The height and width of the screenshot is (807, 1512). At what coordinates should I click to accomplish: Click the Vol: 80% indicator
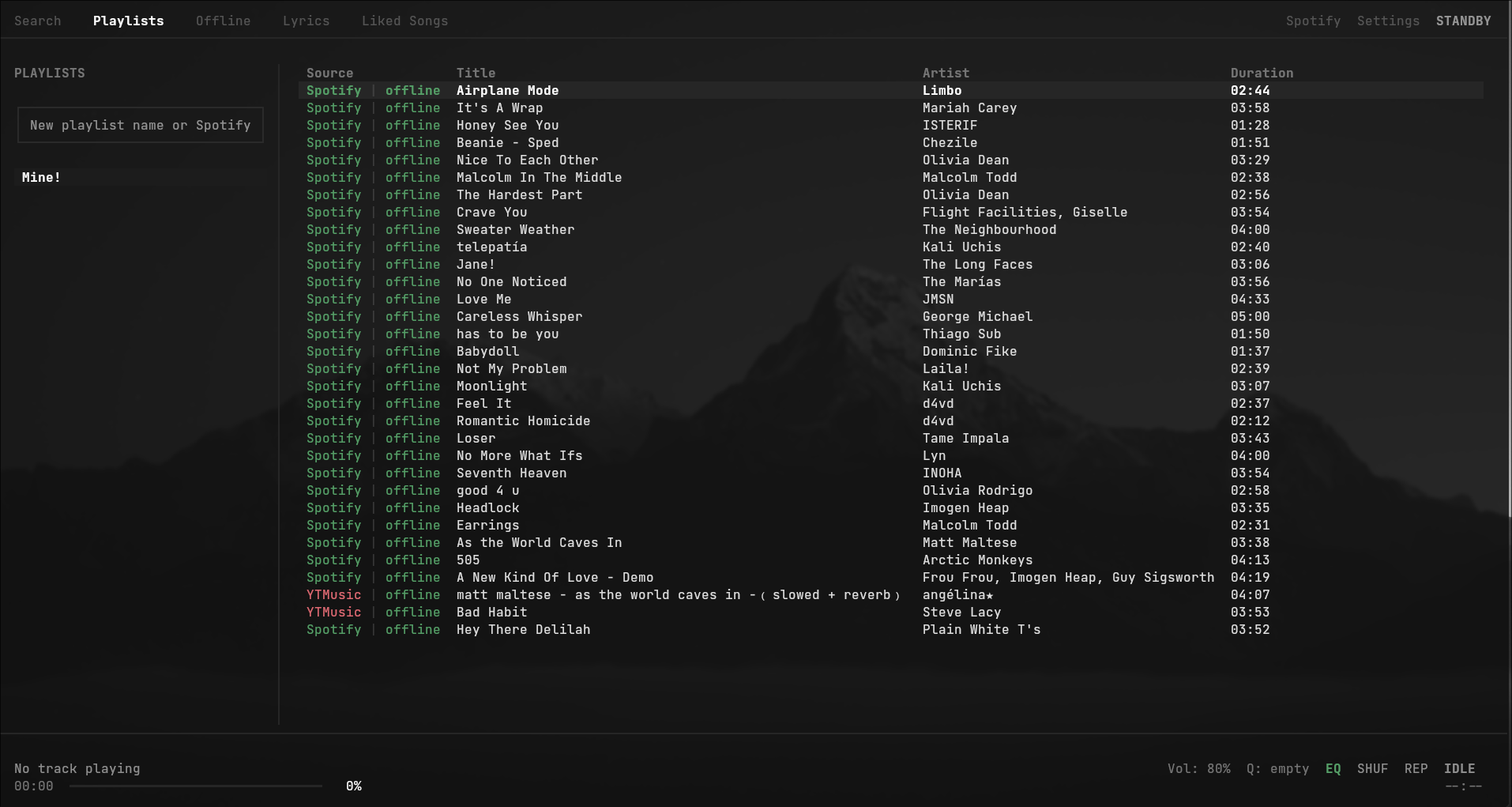click(x=1198, y=768)
